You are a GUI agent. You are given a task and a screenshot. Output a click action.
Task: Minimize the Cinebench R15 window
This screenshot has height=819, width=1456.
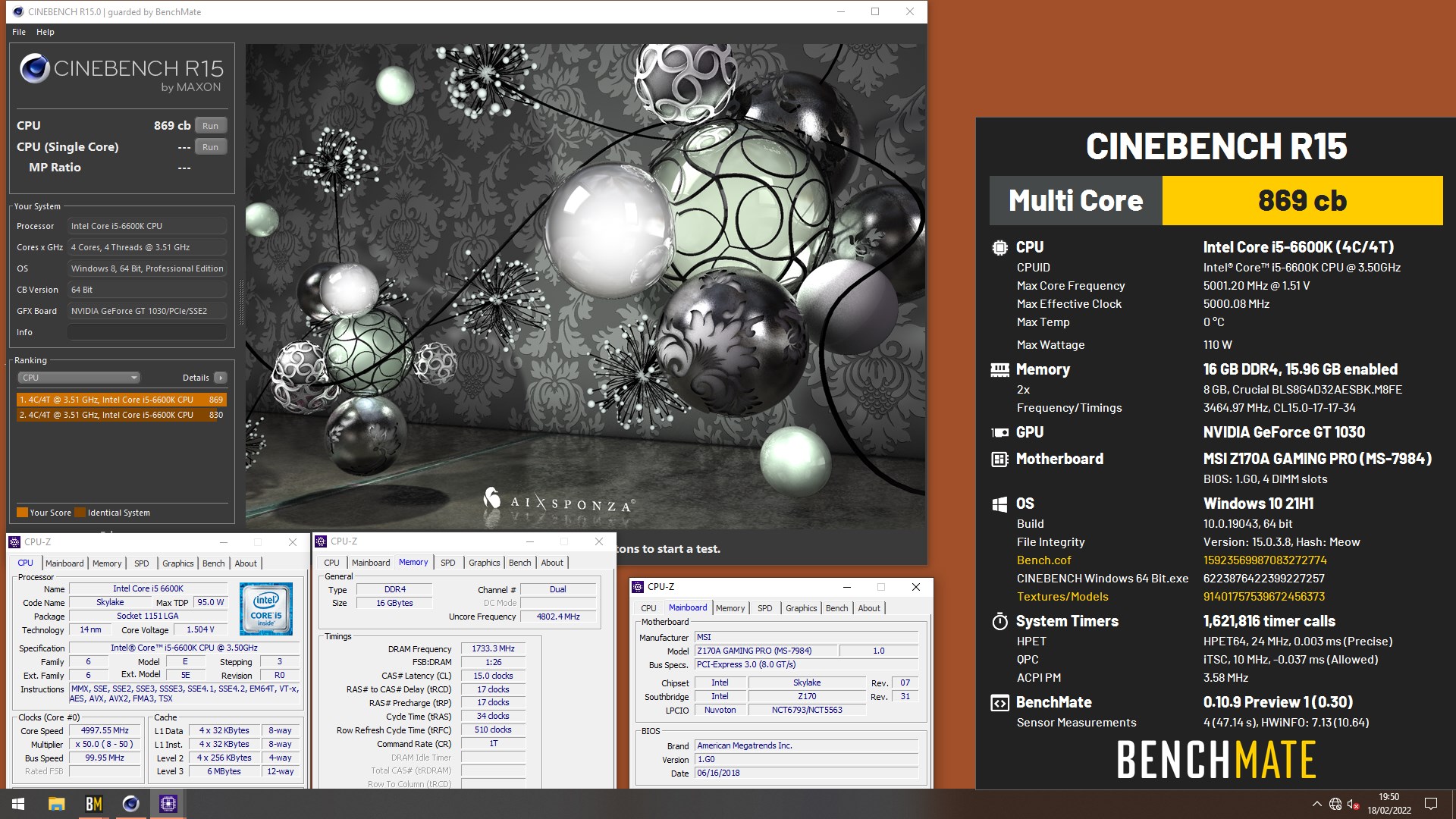click(840, 11)
